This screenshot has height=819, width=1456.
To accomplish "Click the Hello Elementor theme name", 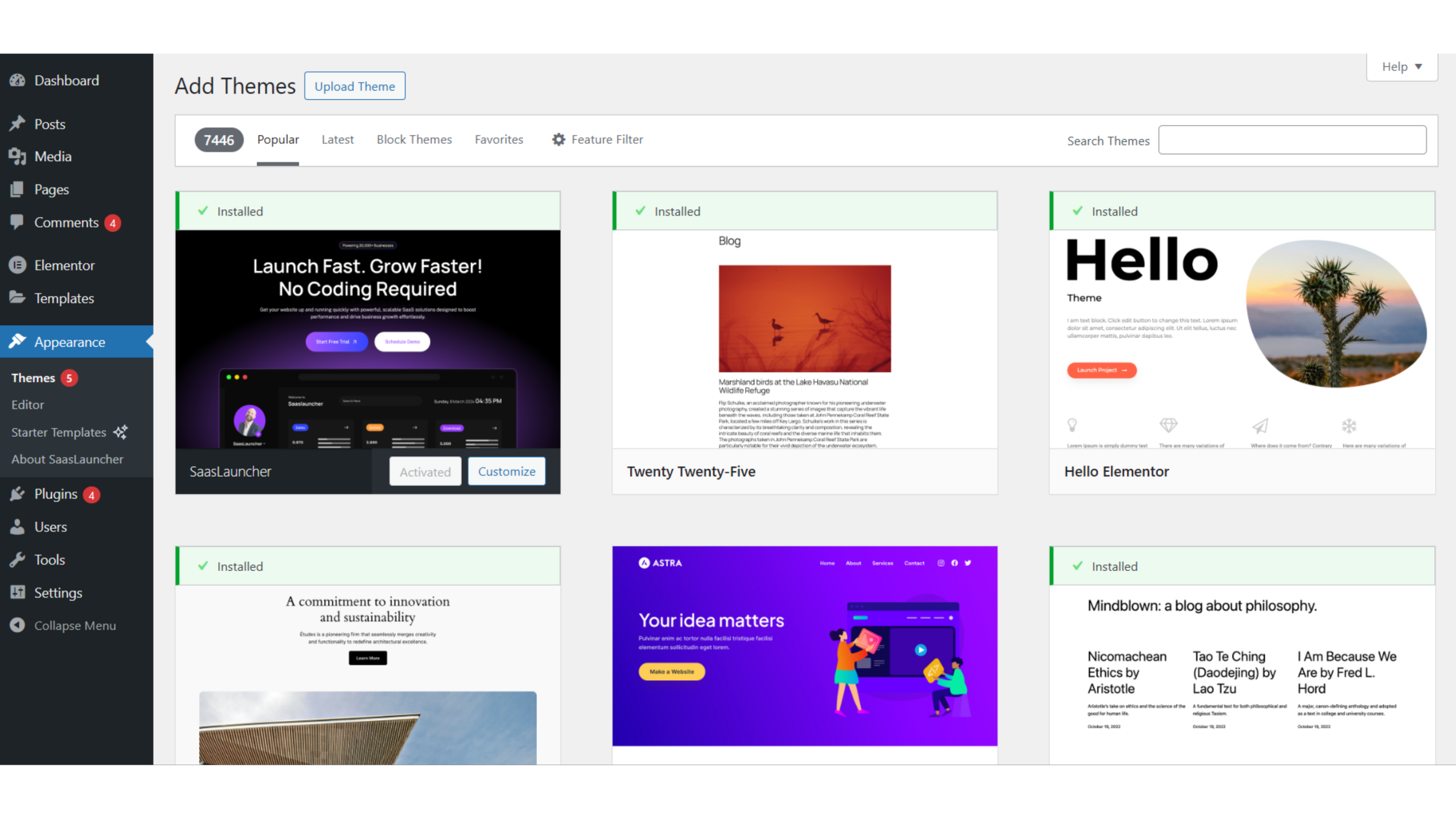I will (1116, 471).
